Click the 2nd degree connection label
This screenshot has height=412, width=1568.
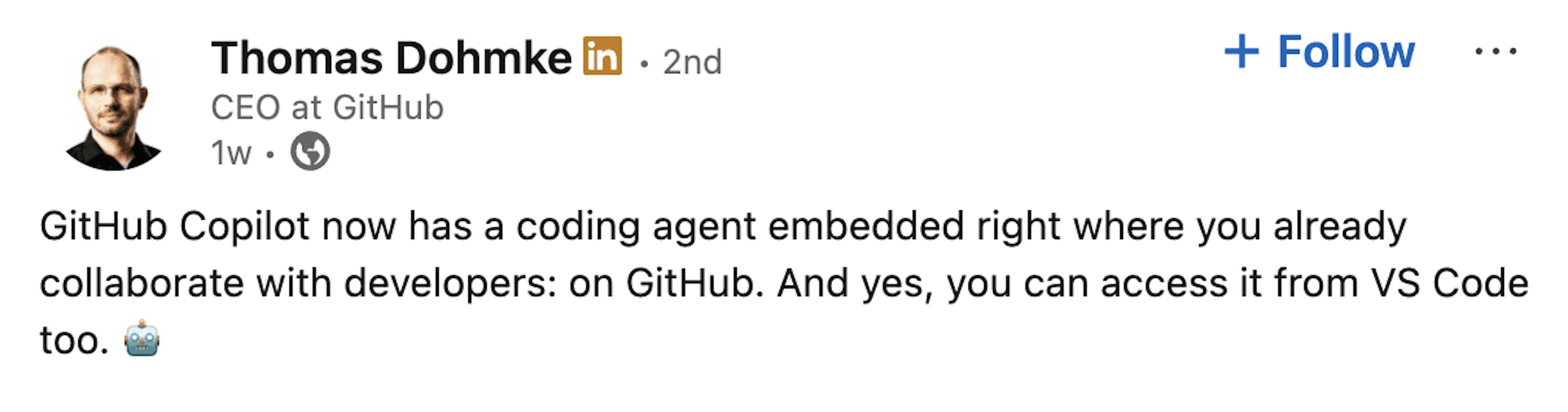692,62
